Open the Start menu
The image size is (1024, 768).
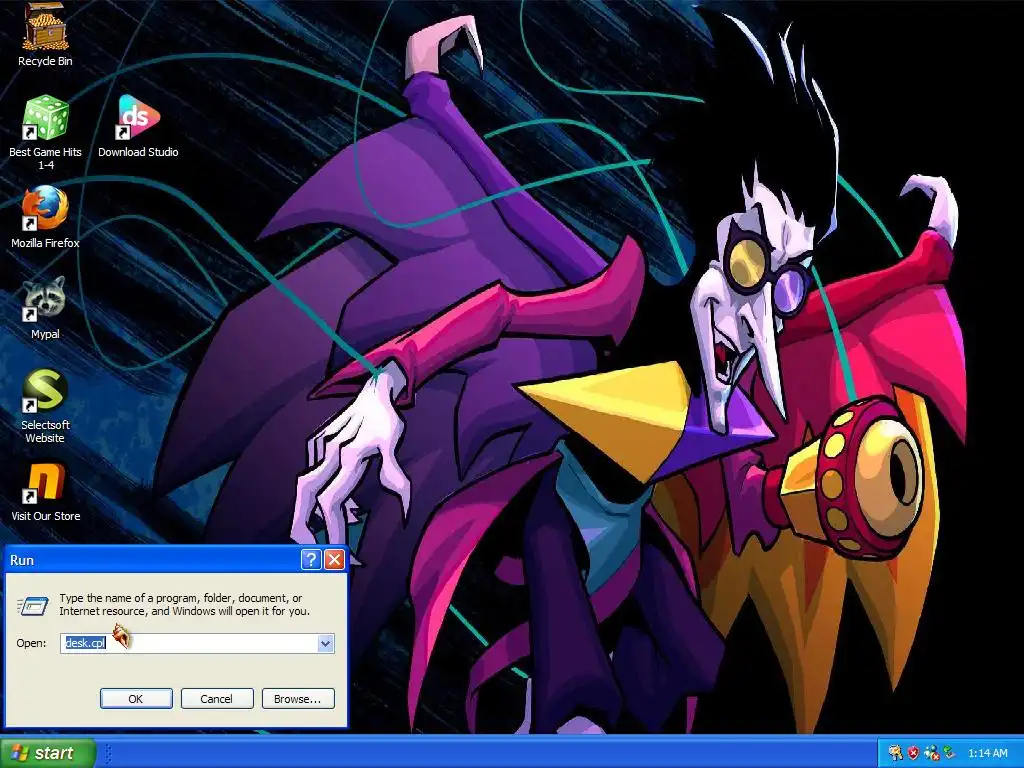pyautogui.click(x=47, y=753)
